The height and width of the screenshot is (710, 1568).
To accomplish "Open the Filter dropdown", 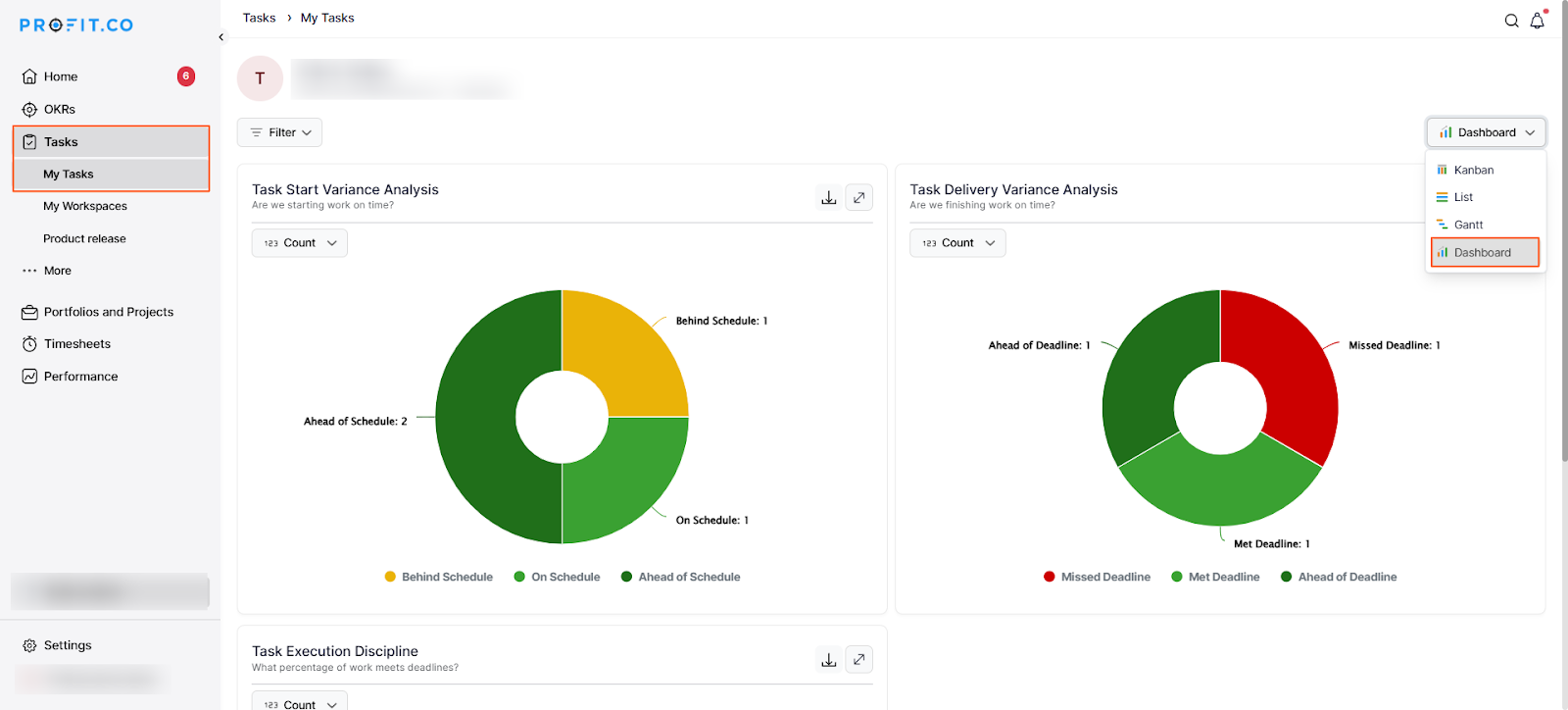I will [280, 132].
